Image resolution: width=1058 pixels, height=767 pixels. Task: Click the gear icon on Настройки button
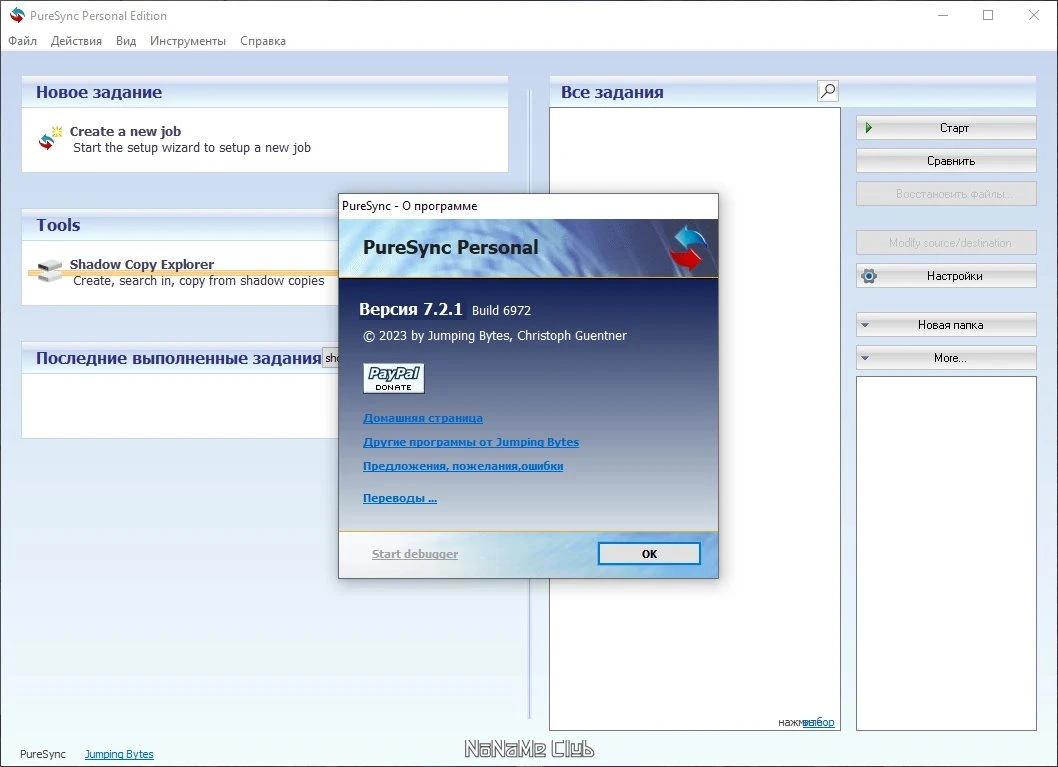tap(869, 275)
